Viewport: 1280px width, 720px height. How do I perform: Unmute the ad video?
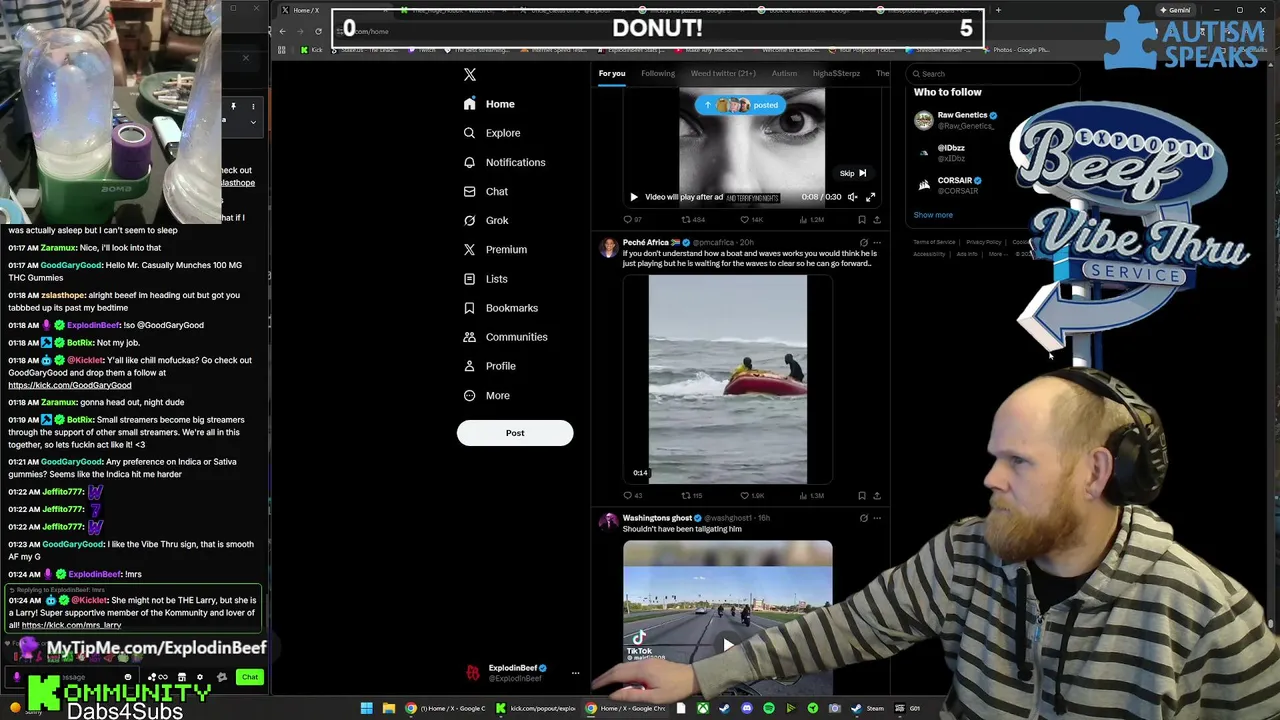click(852, 197)
